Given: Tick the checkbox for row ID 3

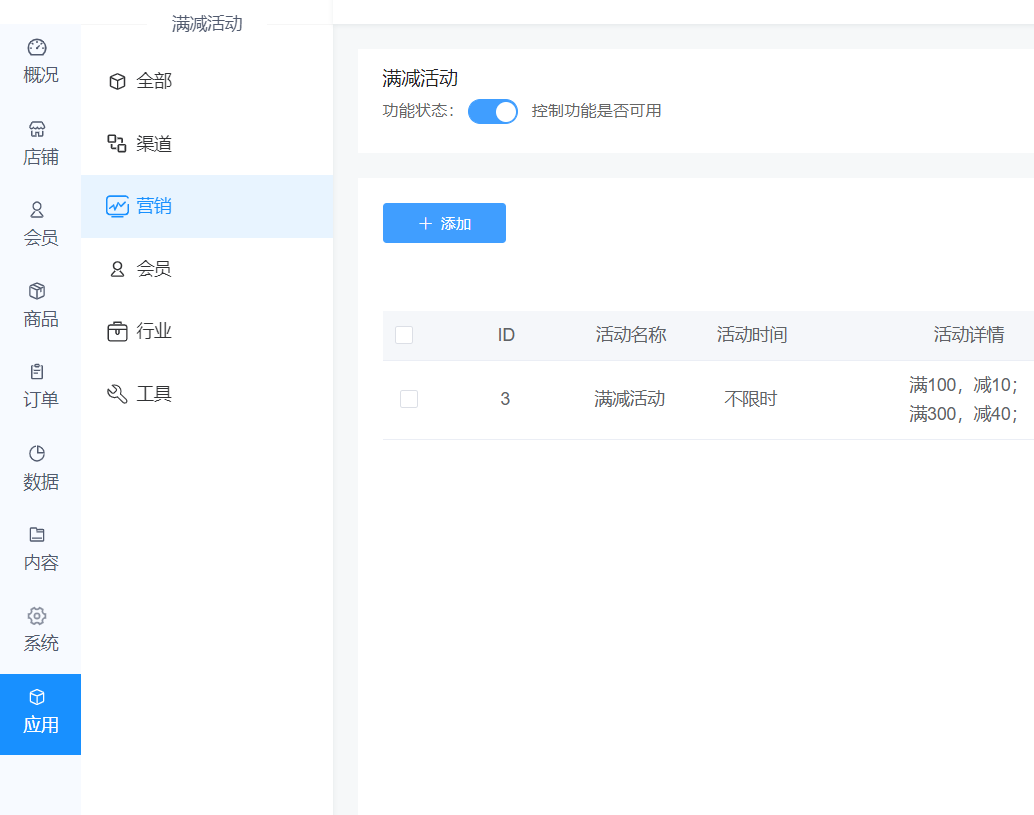Looking at the screenshot, I should 409,399.
